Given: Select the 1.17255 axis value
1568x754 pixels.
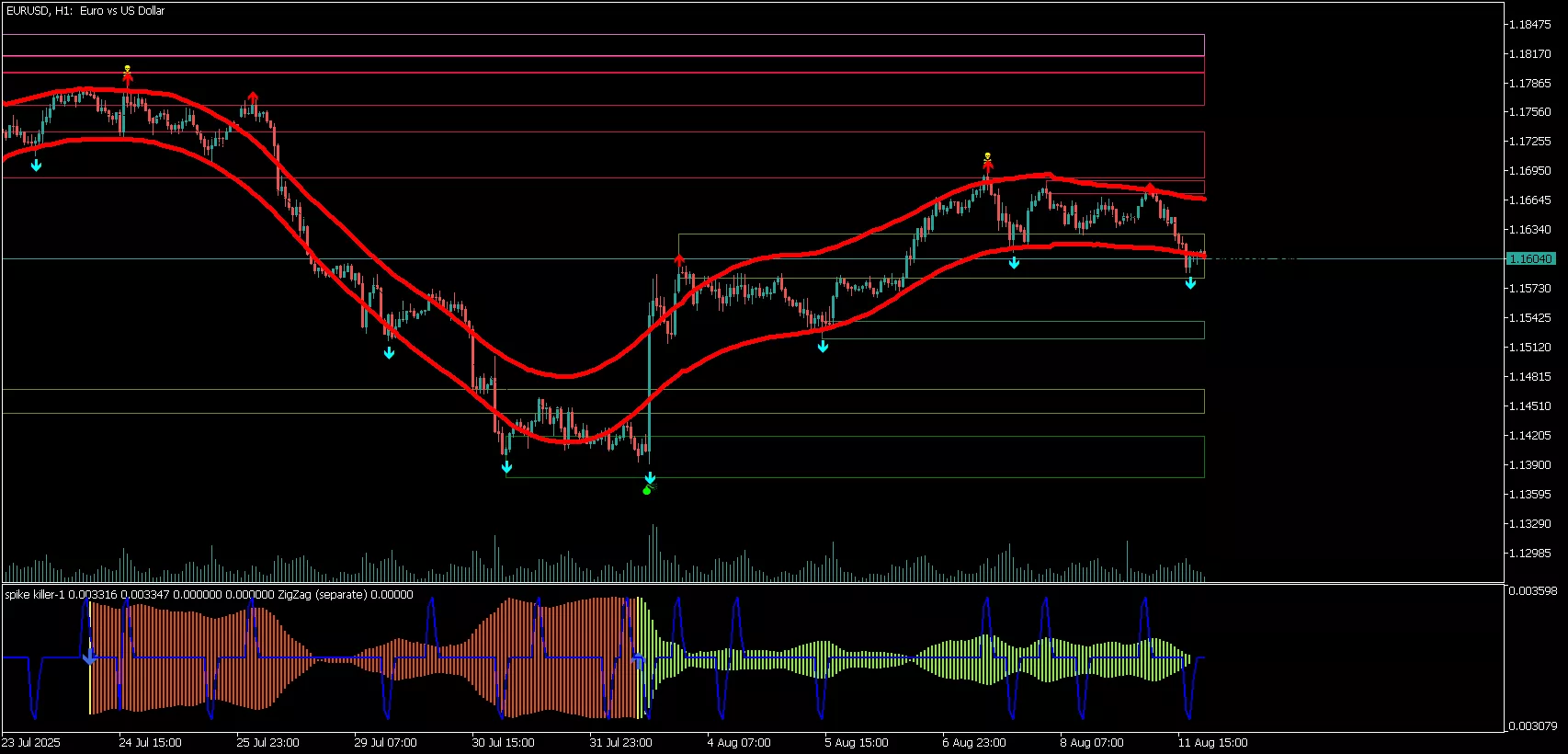Looking at the screenshot, I should pyautogui.click(x=1530, y=142).
